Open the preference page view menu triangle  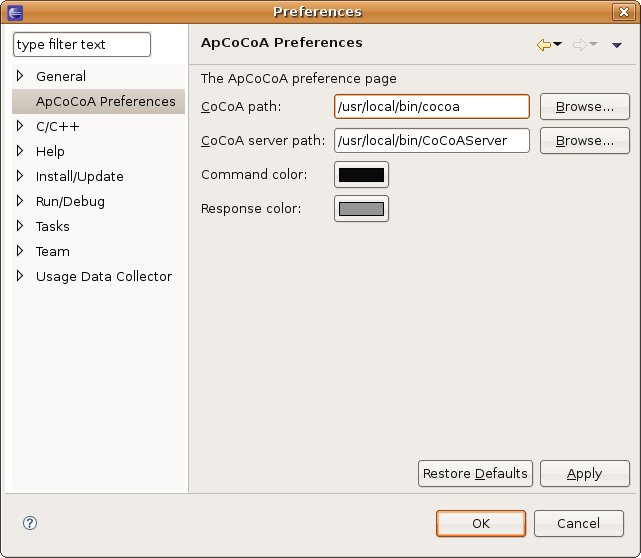click(x=616, y=45)
